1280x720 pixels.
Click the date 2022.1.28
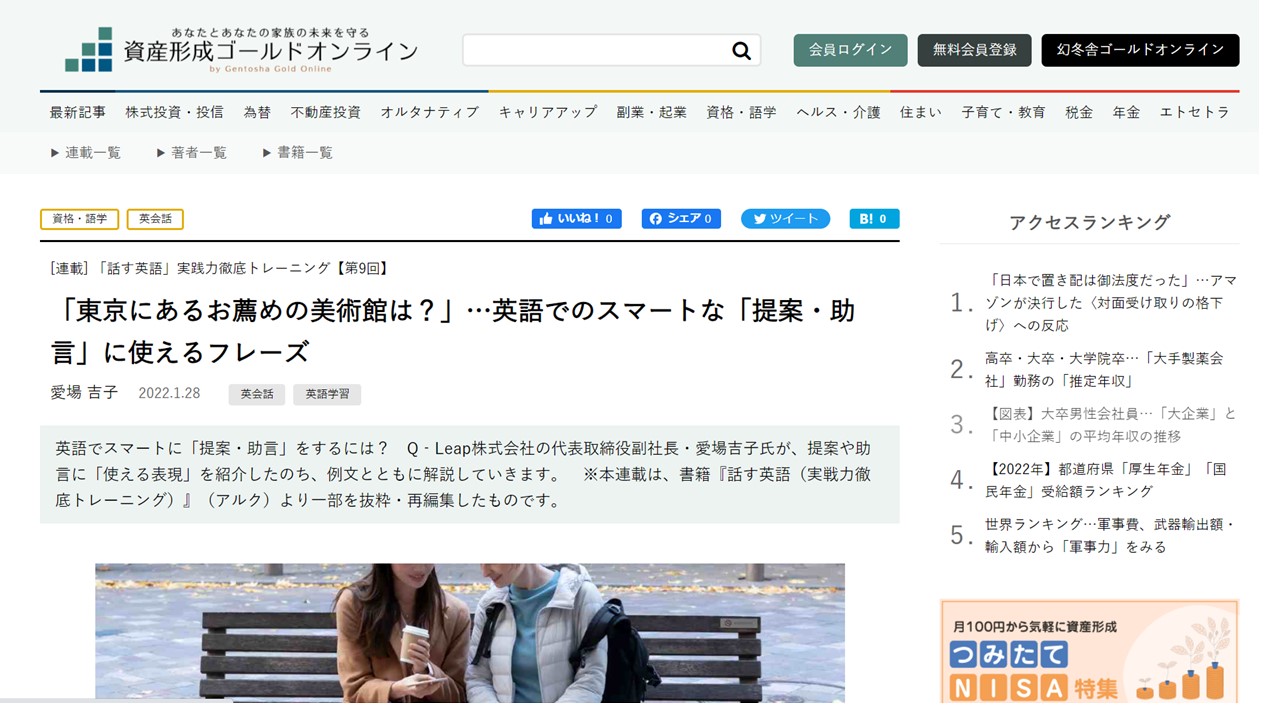pyautogui.click(x=169, y=394)
